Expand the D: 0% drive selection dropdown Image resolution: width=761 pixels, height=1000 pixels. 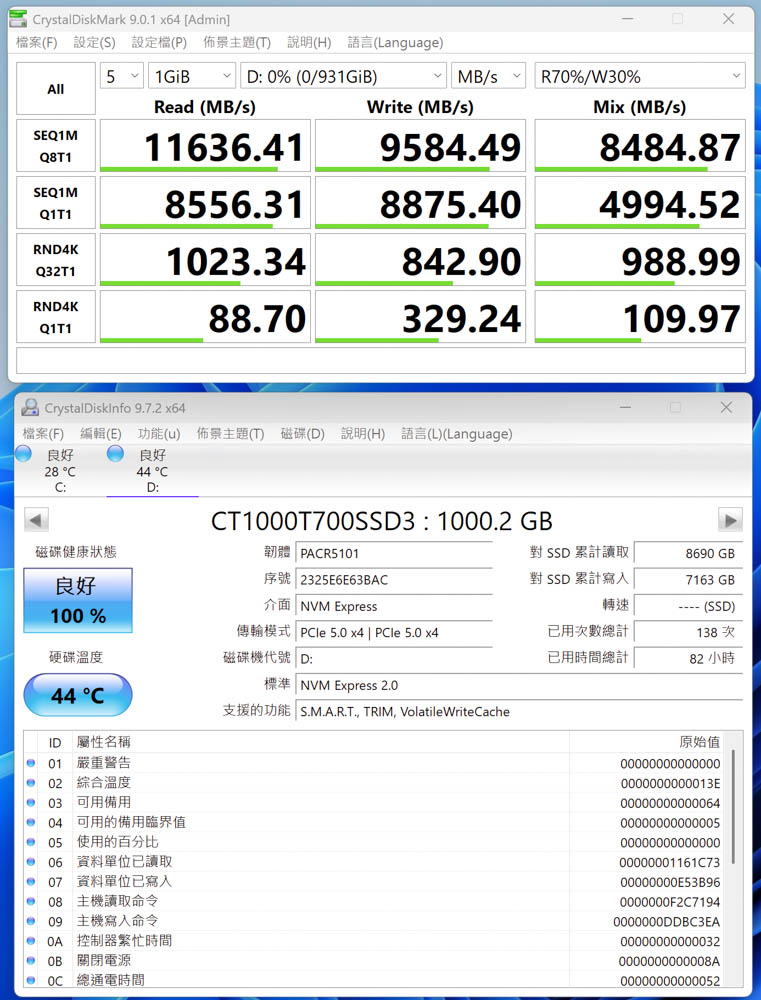click(343, 76)
